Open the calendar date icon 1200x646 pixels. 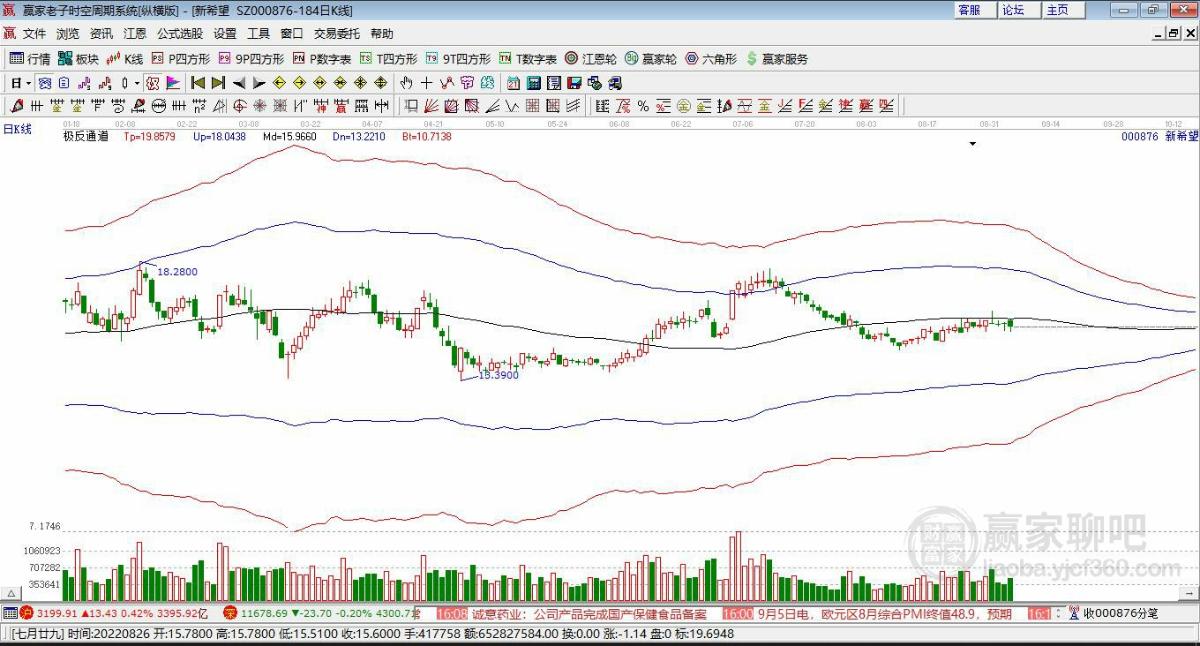click(x=514, y=82)
